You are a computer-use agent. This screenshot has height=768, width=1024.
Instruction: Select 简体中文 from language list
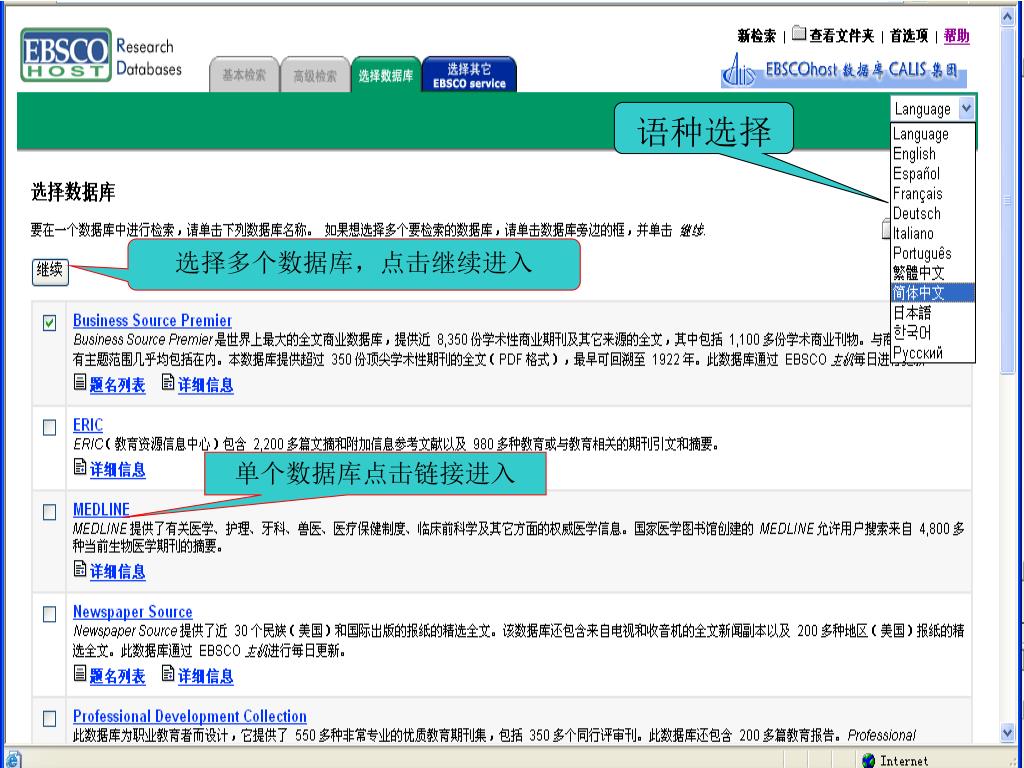(x=933, y=293)
